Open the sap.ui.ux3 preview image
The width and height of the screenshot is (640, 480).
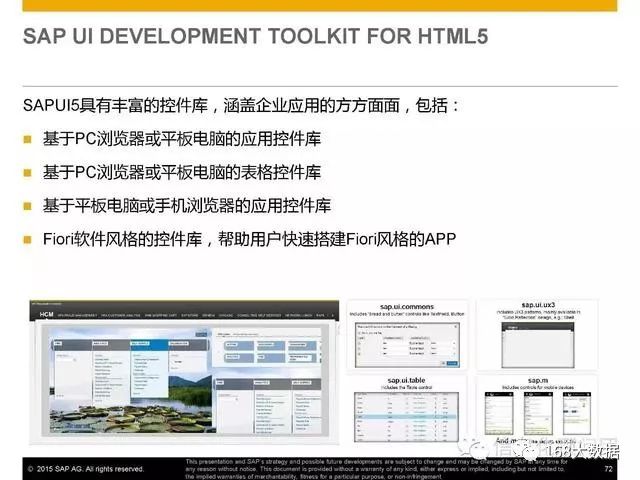[x=538, y=345]
